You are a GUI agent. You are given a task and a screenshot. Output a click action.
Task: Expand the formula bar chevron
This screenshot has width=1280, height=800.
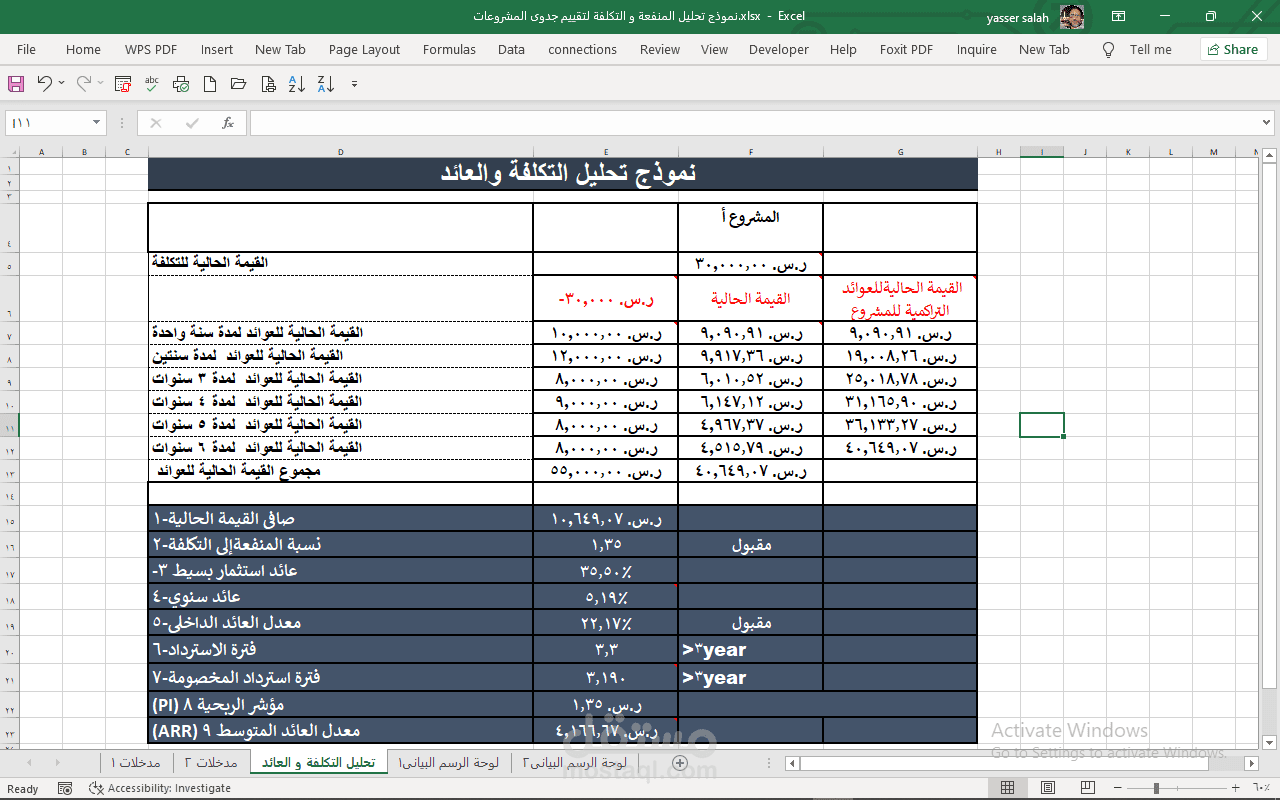tap(1268, 123)
